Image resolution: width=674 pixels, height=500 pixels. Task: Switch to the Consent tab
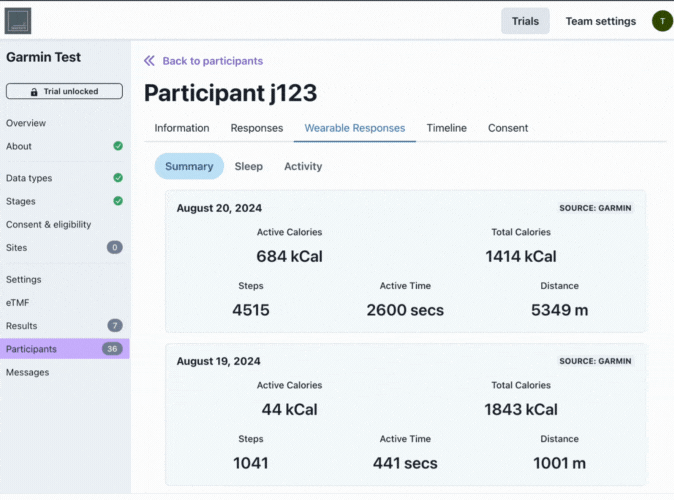(508, 128)
